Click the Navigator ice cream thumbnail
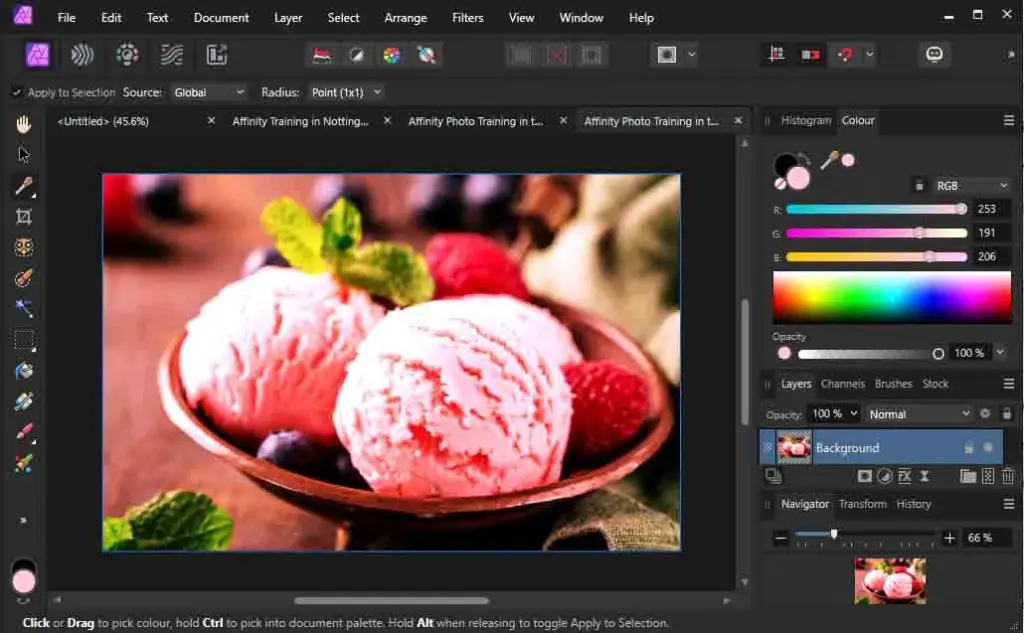1024x633 pixels. pyautogui.click(x=890, y=580)
